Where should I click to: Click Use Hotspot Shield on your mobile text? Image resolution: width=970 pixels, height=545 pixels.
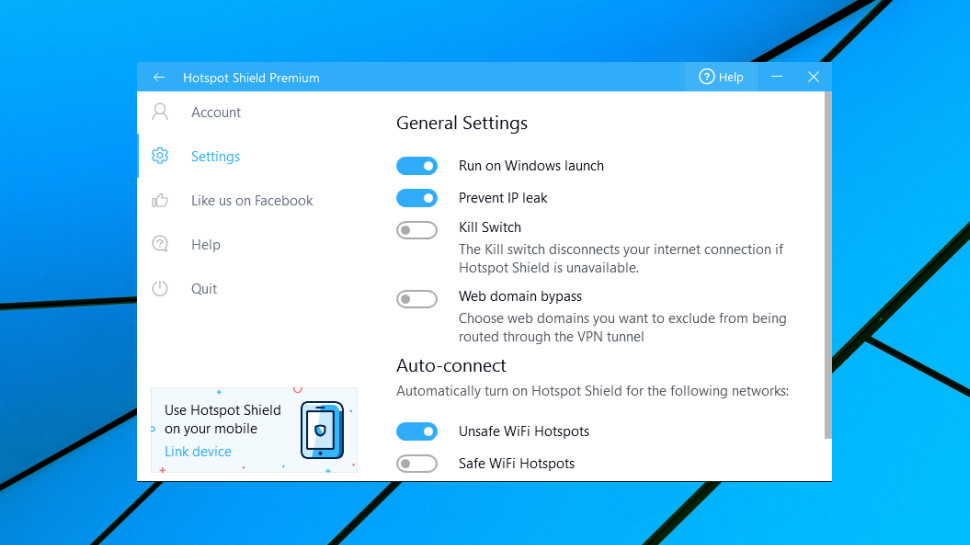pyautogui.click(x=223, y=419)
